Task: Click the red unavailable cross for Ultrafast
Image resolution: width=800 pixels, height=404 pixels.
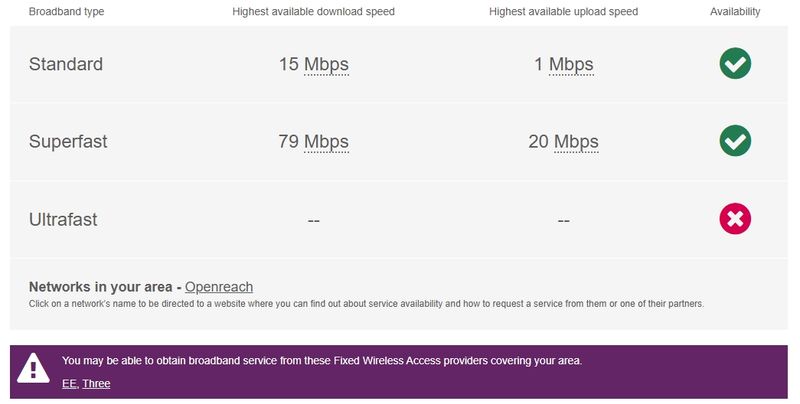Action: click(x=735, y=219)
